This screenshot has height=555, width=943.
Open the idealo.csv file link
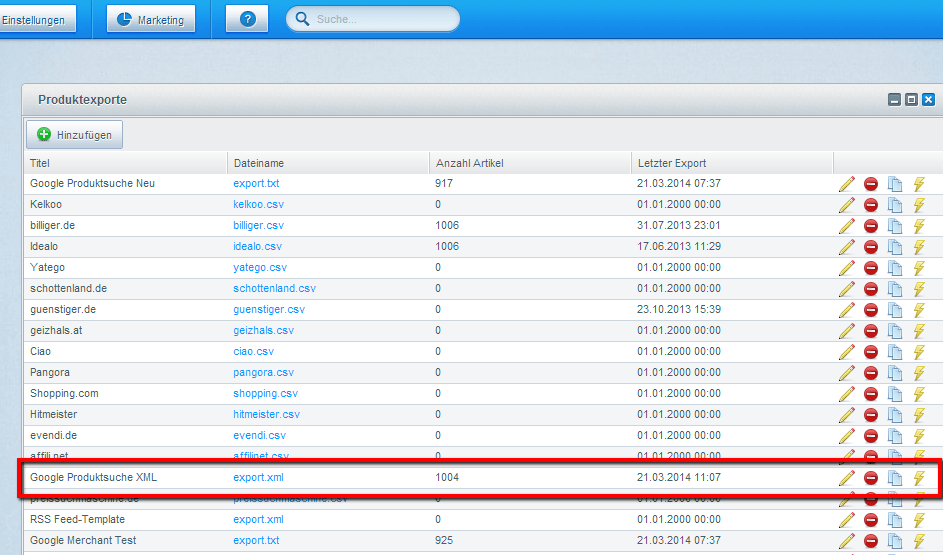tap(257, 247)
